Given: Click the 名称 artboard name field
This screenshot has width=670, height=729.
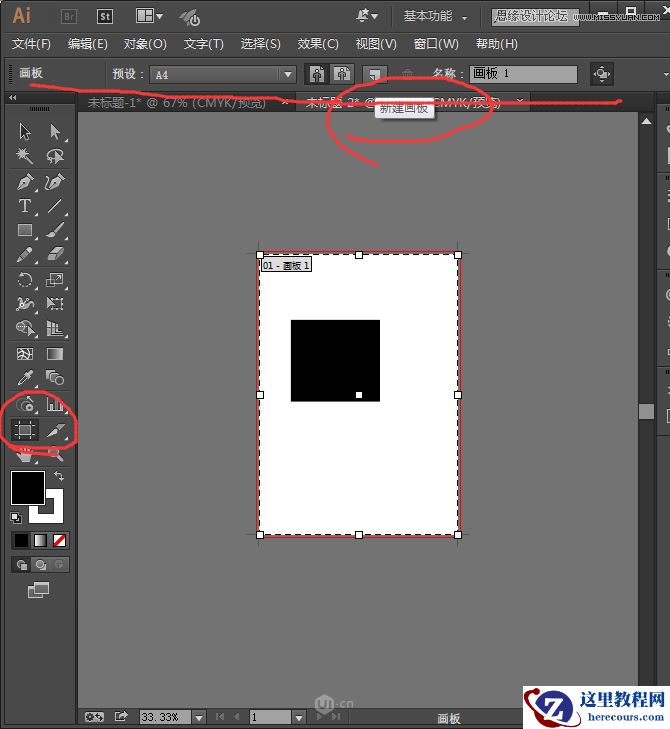Looking at the screenshot, I should pos(523,74).
